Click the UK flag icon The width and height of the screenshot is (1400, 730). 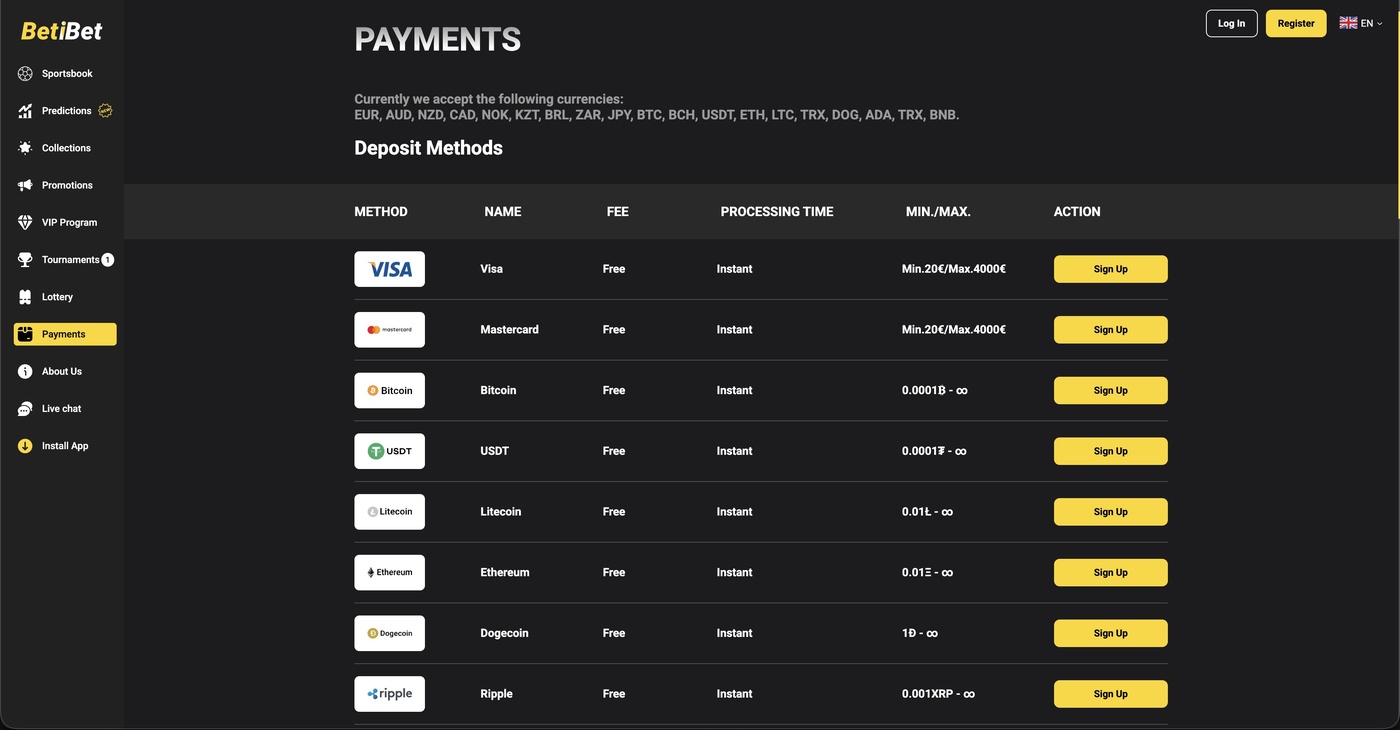click(1348, 23)
